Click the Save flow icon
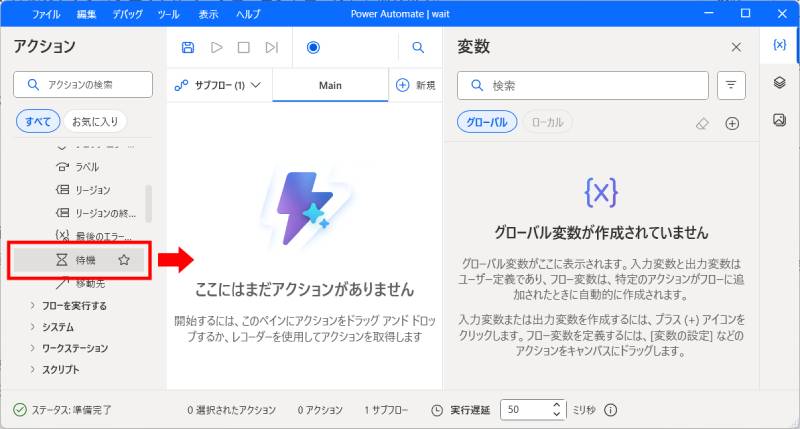Image resolution: width=800 pixels, height=429 pixels. coord(188,47)
